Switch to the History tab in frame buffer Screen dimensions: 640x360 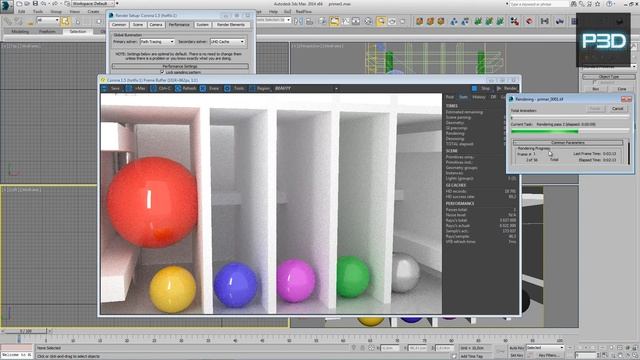pyautogui.click(x=479, y=97)
